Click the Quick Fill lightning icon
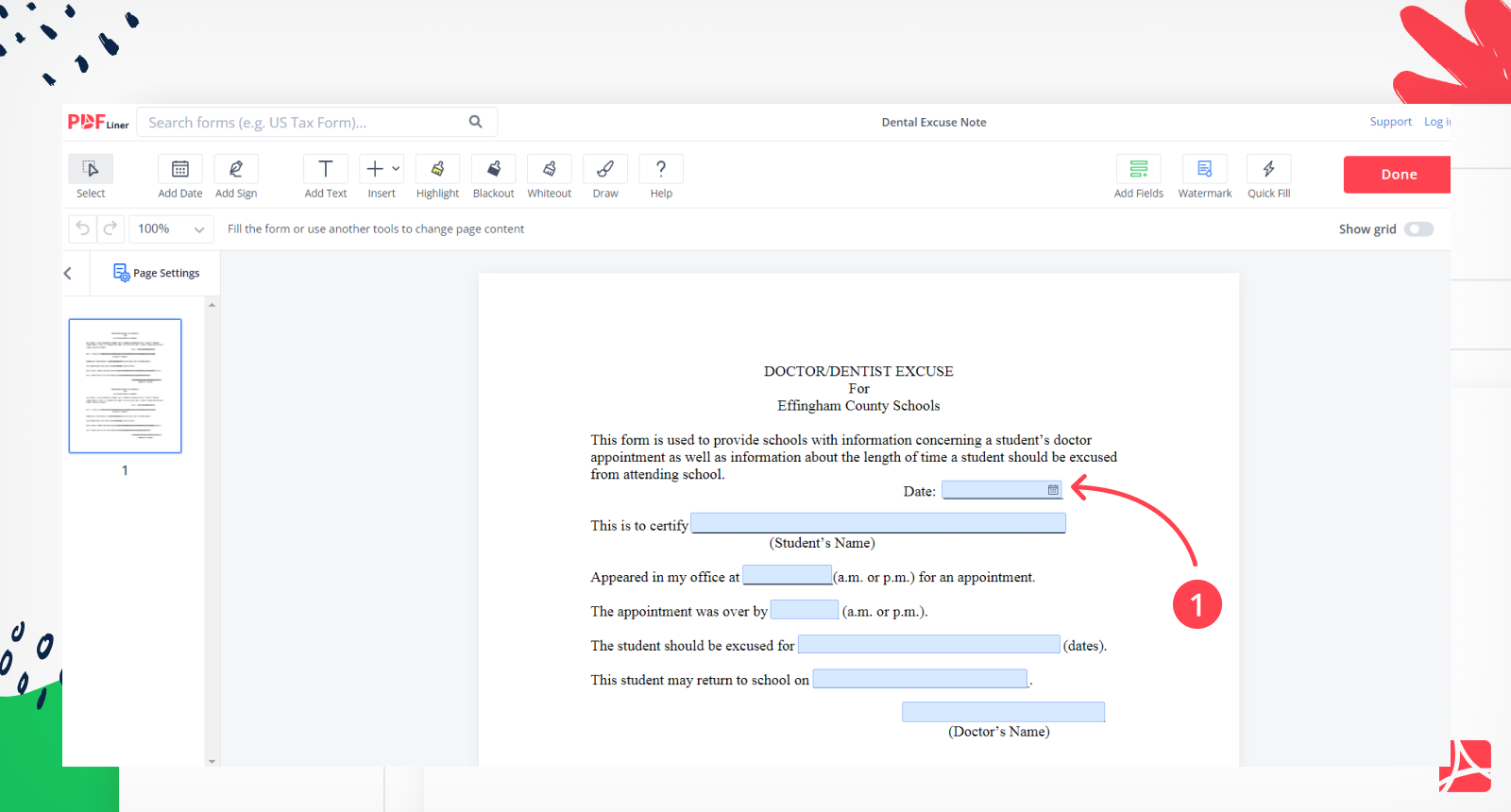1511x812 pixels. [1268, 170]
